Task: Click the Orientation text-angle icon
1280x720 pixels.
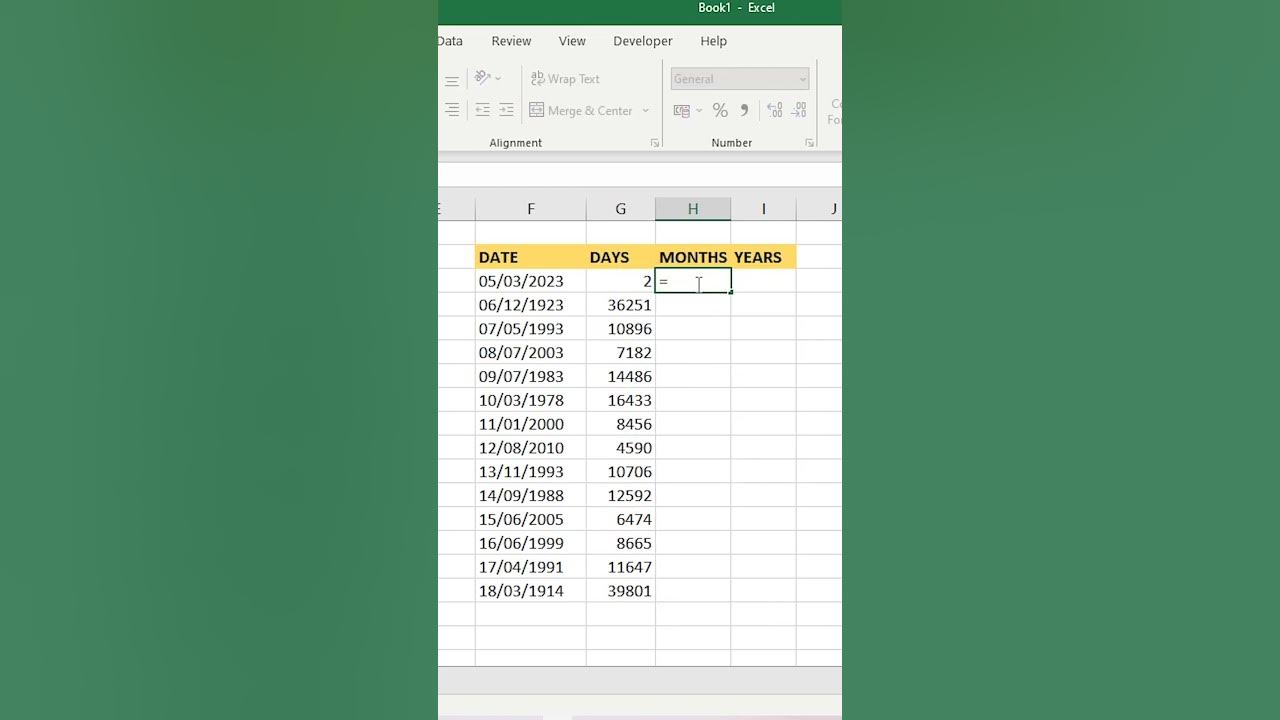Action: [x=482, y=78]
